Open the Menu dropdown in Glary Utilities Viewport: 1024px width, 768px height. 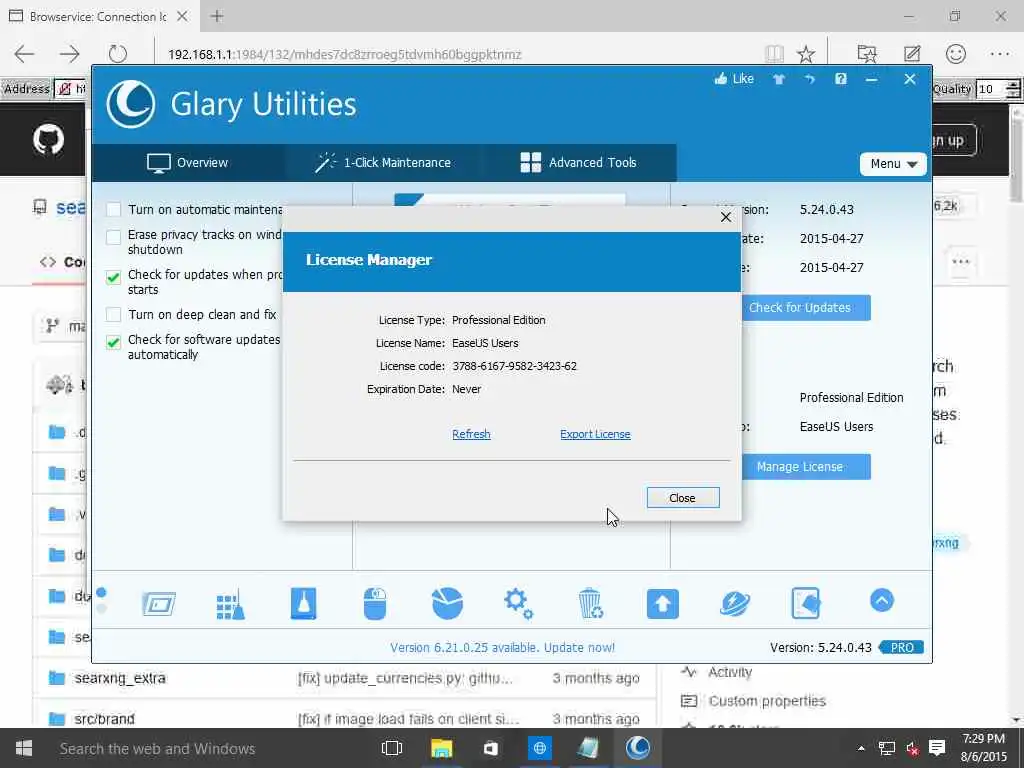coord(893,164)
